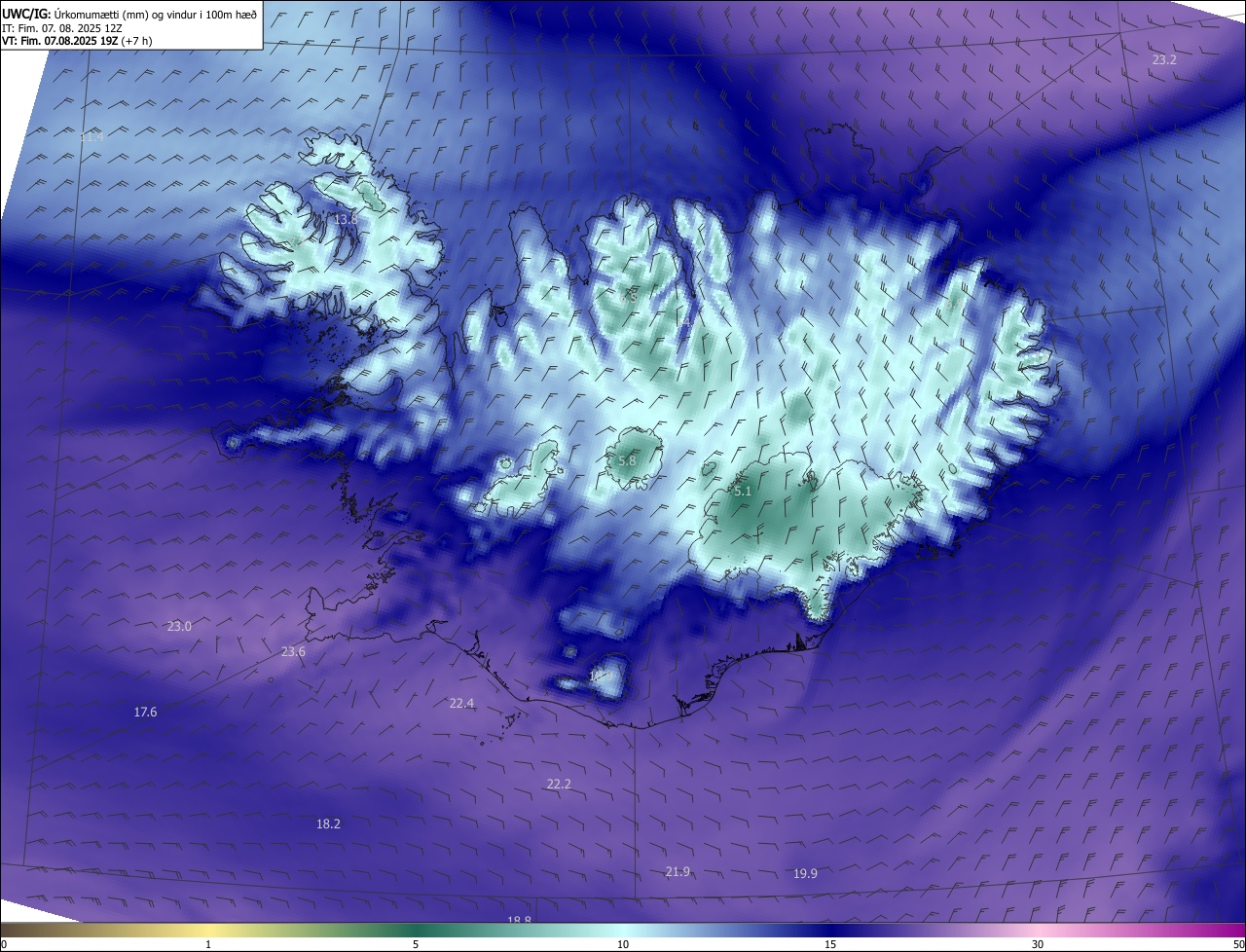Click the 22.4 value label
The image size is (1246, 952).
(x=461, y=703)
